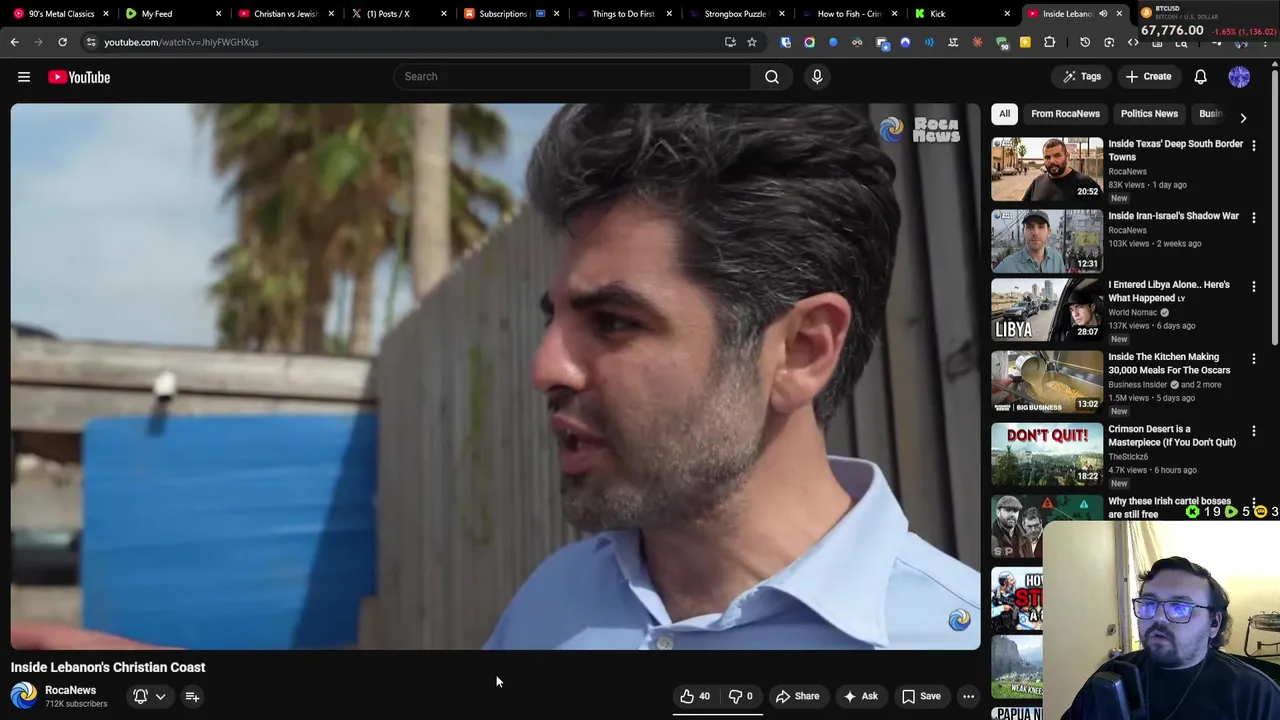Click the add-to-queue icon beside the channel

pos(192,697)
